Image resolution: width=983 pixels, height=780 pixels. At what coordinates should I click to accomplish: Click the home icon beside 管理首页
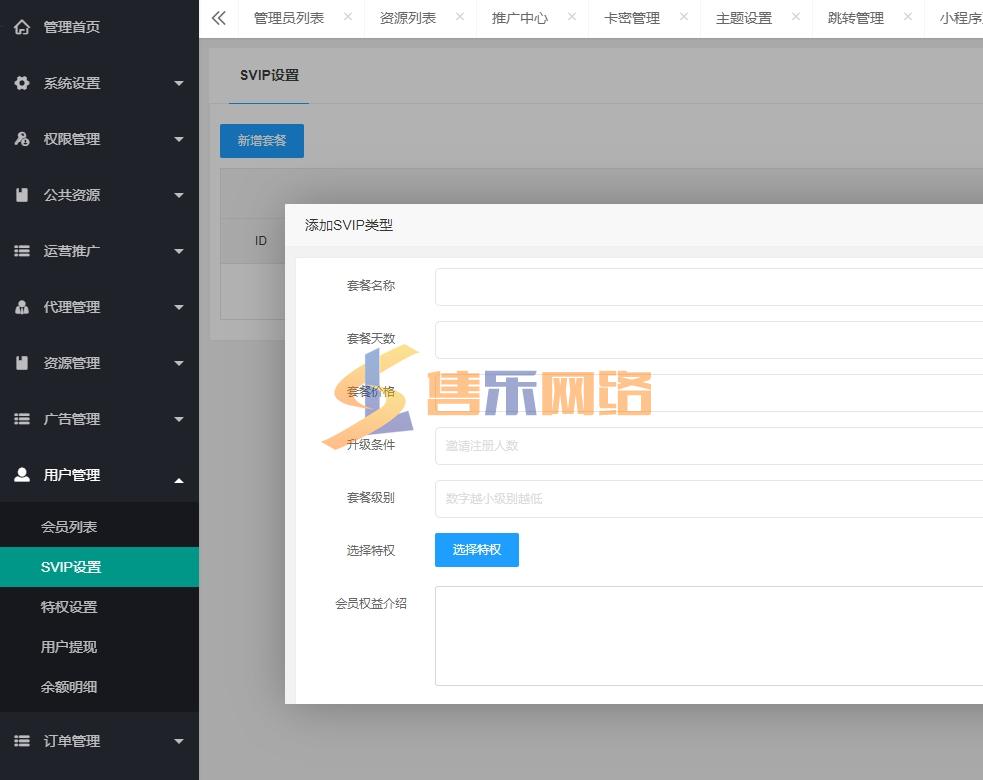[x=22, y=27]
